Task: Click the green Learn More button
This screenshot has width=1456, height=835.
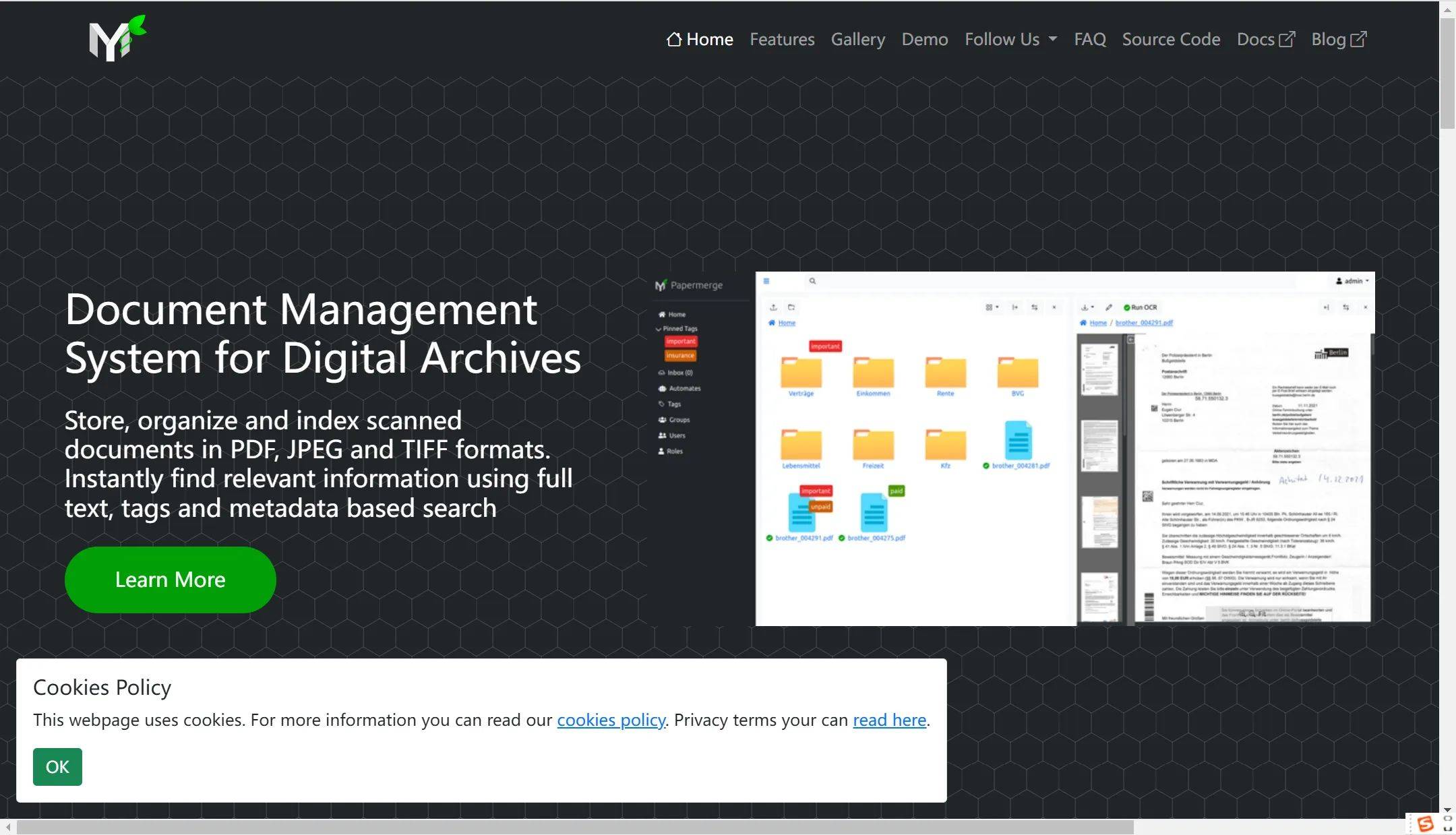Action: pos(171,580)
